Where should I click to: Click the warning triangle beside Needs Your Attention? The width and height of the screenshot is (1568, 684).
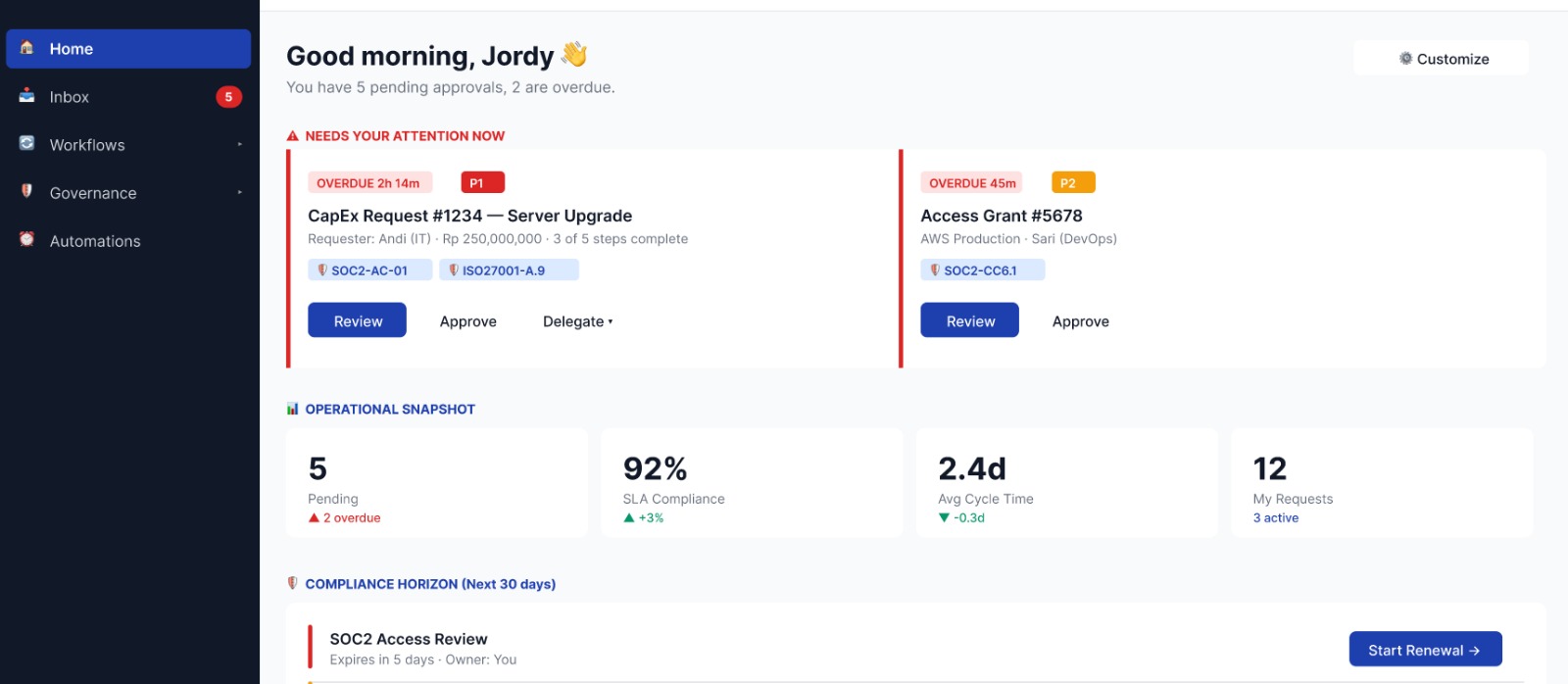292,136
